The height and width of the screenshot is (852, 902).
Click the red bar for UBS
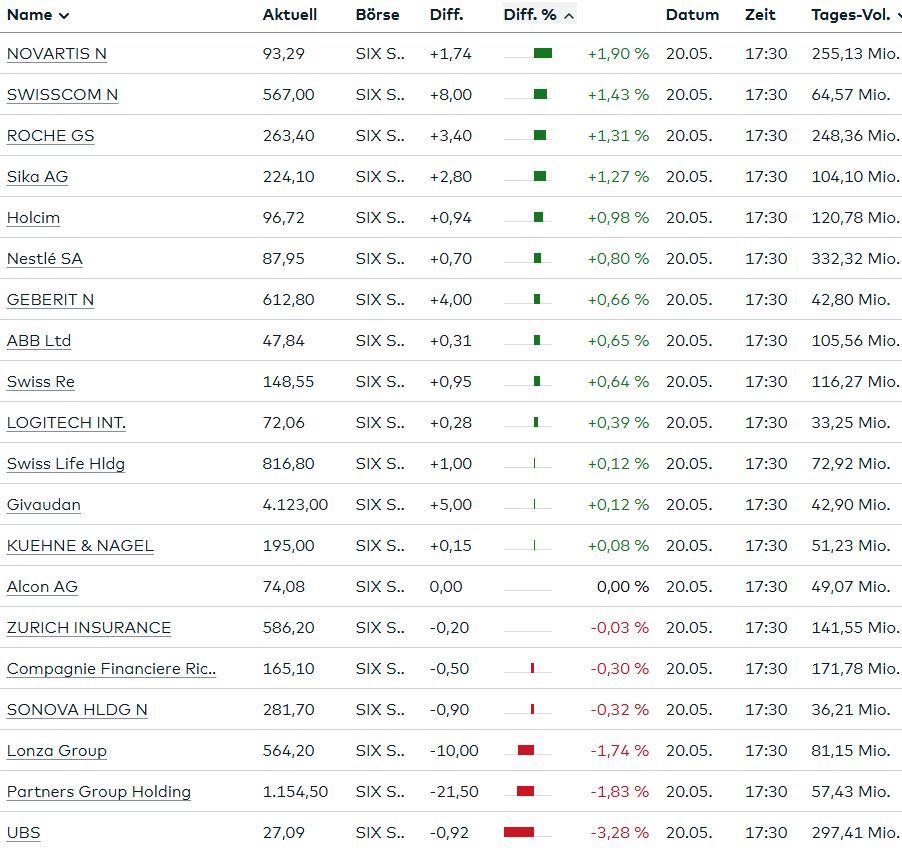click(x=519, y=832)
